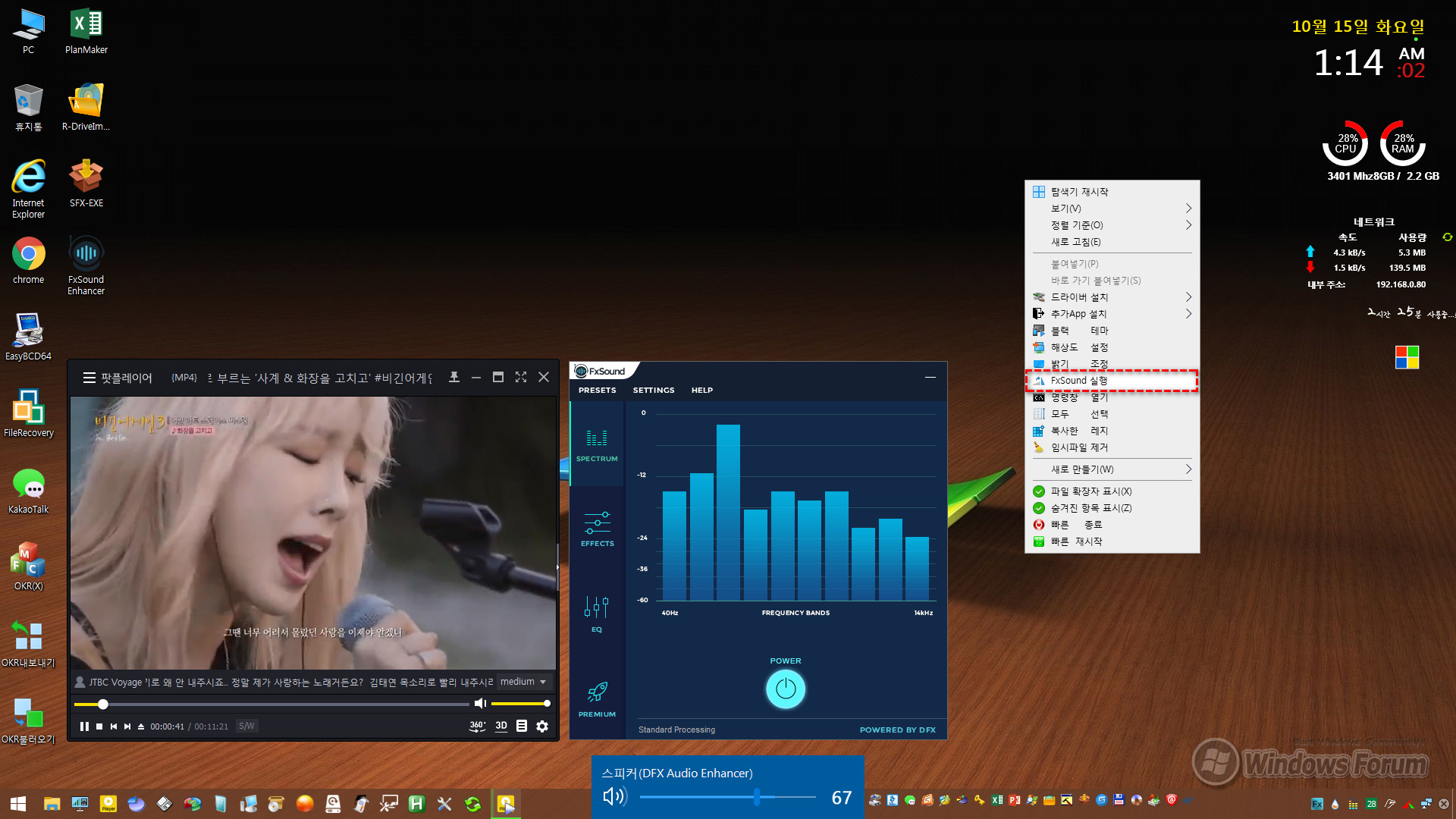Image resolution: width=1456 pixels, height=819 pixels.
Task: Click the FxSound 실행 context menu item
Action: [1112, 381]
